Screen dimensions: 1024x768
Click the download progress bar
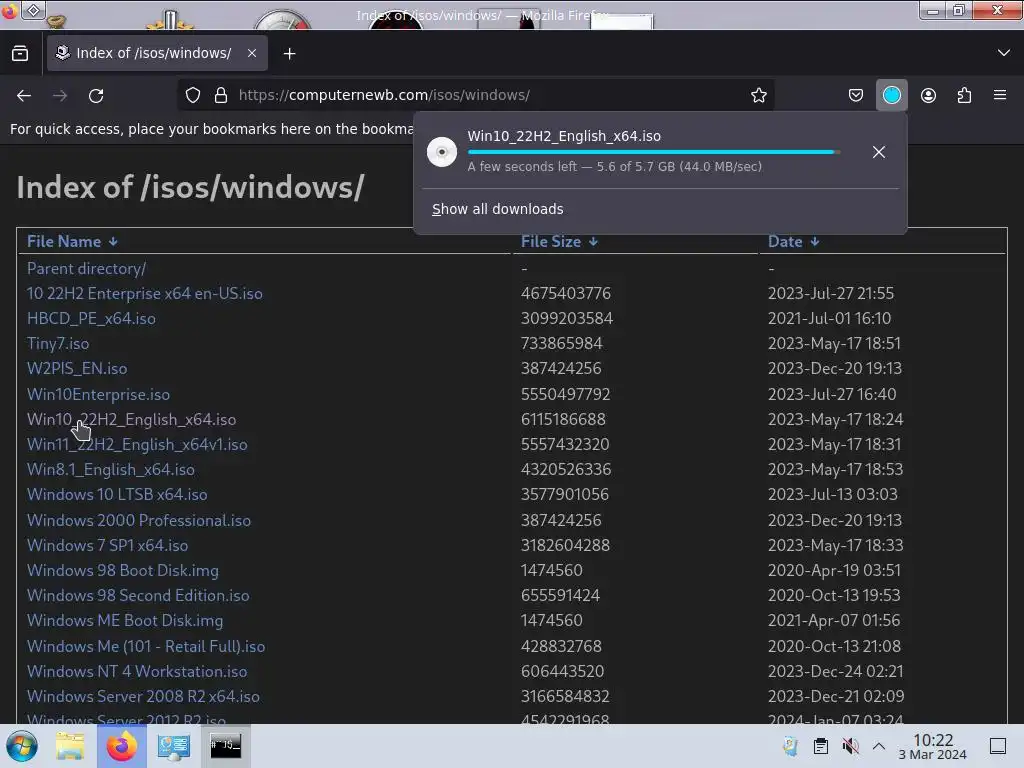[654, 152]
